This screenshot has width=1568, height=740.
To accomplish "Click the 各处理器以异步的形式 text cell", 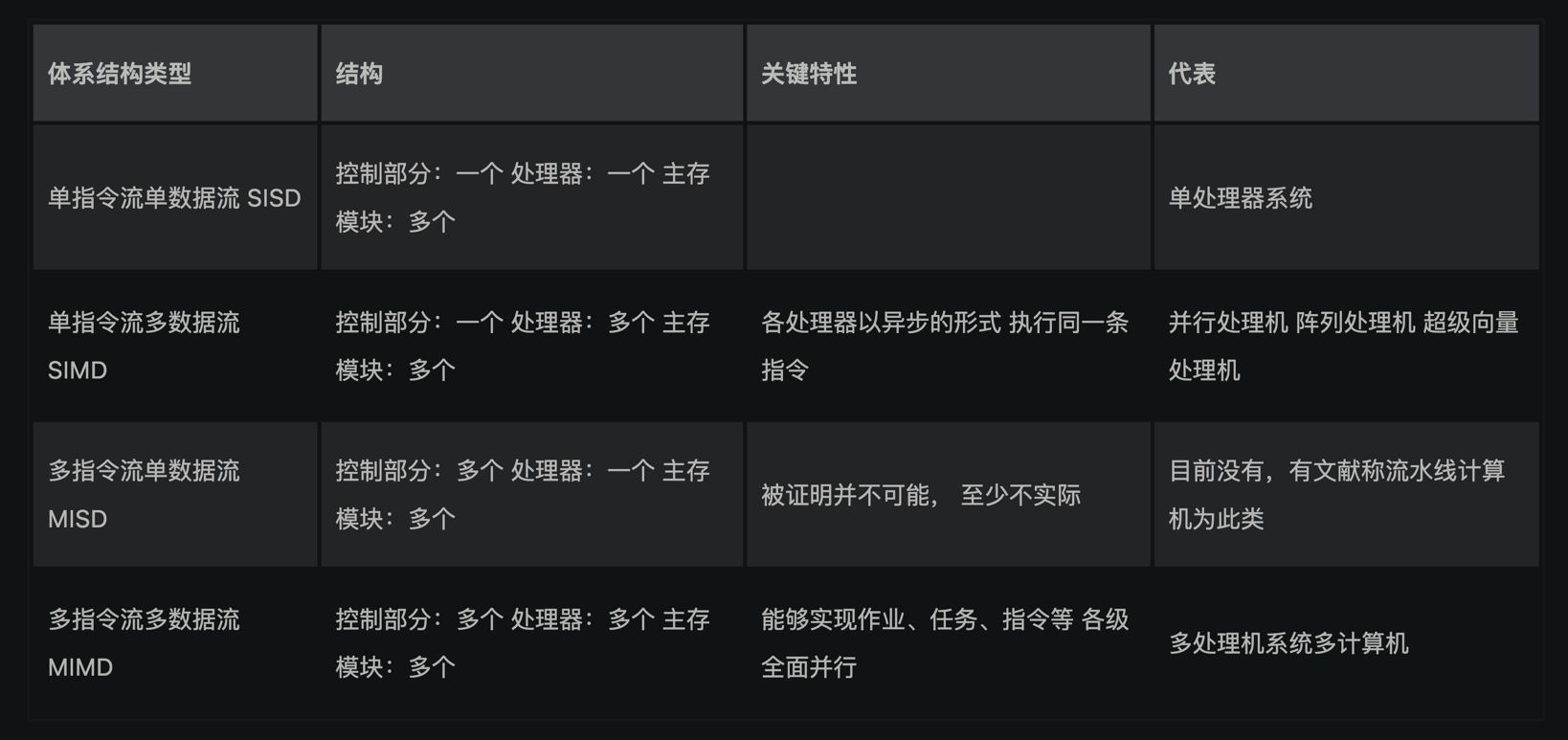I will click(944, 346).
